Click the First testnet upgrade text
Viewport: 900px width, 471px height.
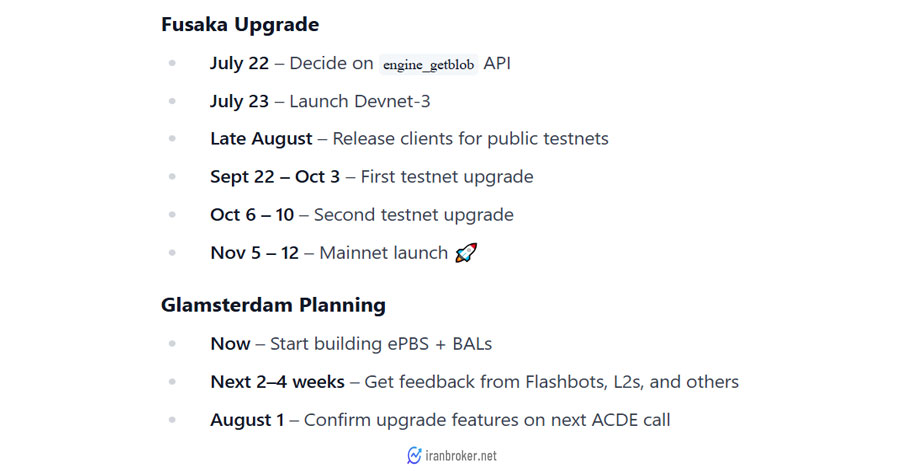click(x=447, y=177)
